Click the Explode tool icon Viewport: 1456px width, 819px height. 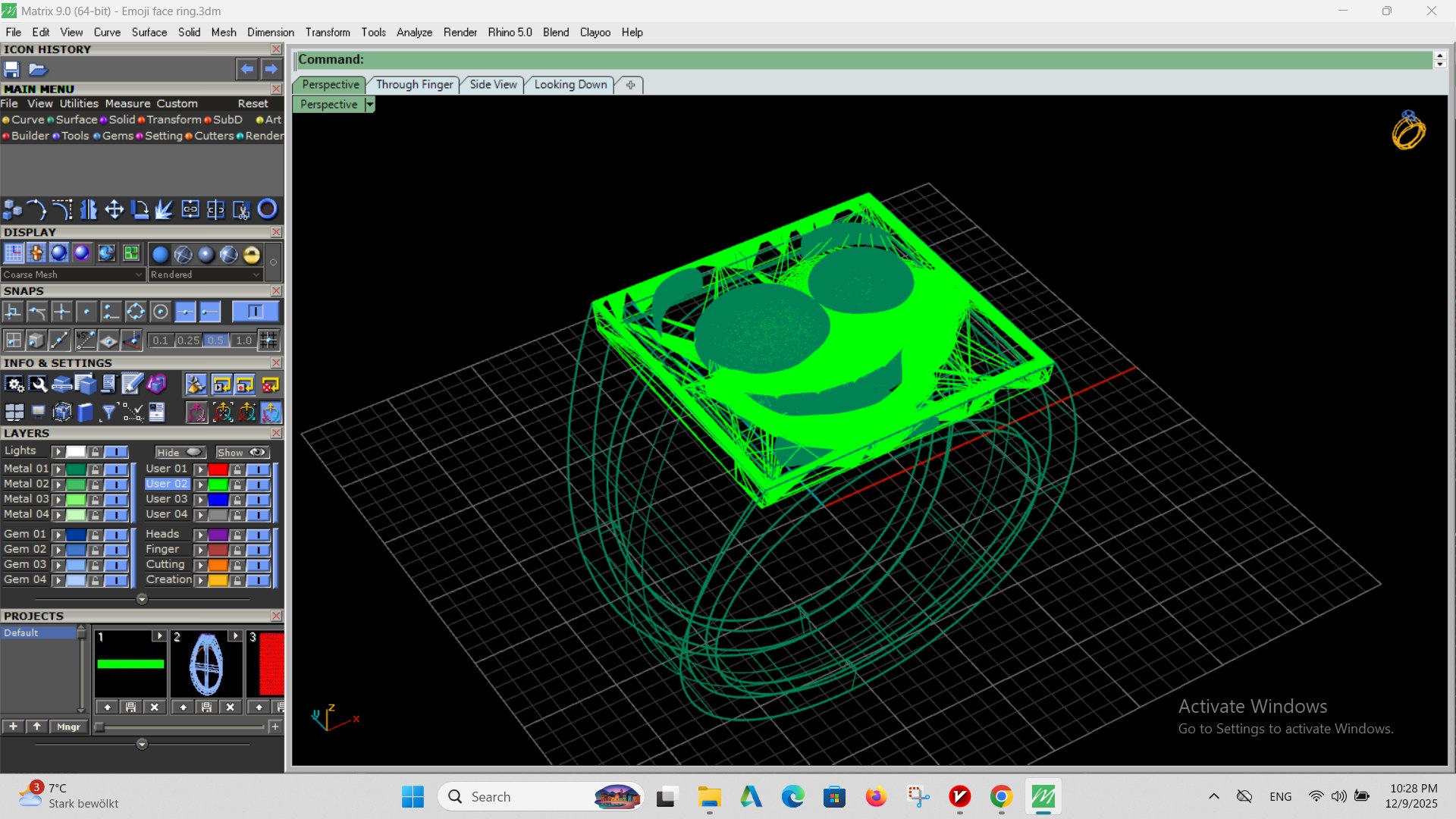165,209
